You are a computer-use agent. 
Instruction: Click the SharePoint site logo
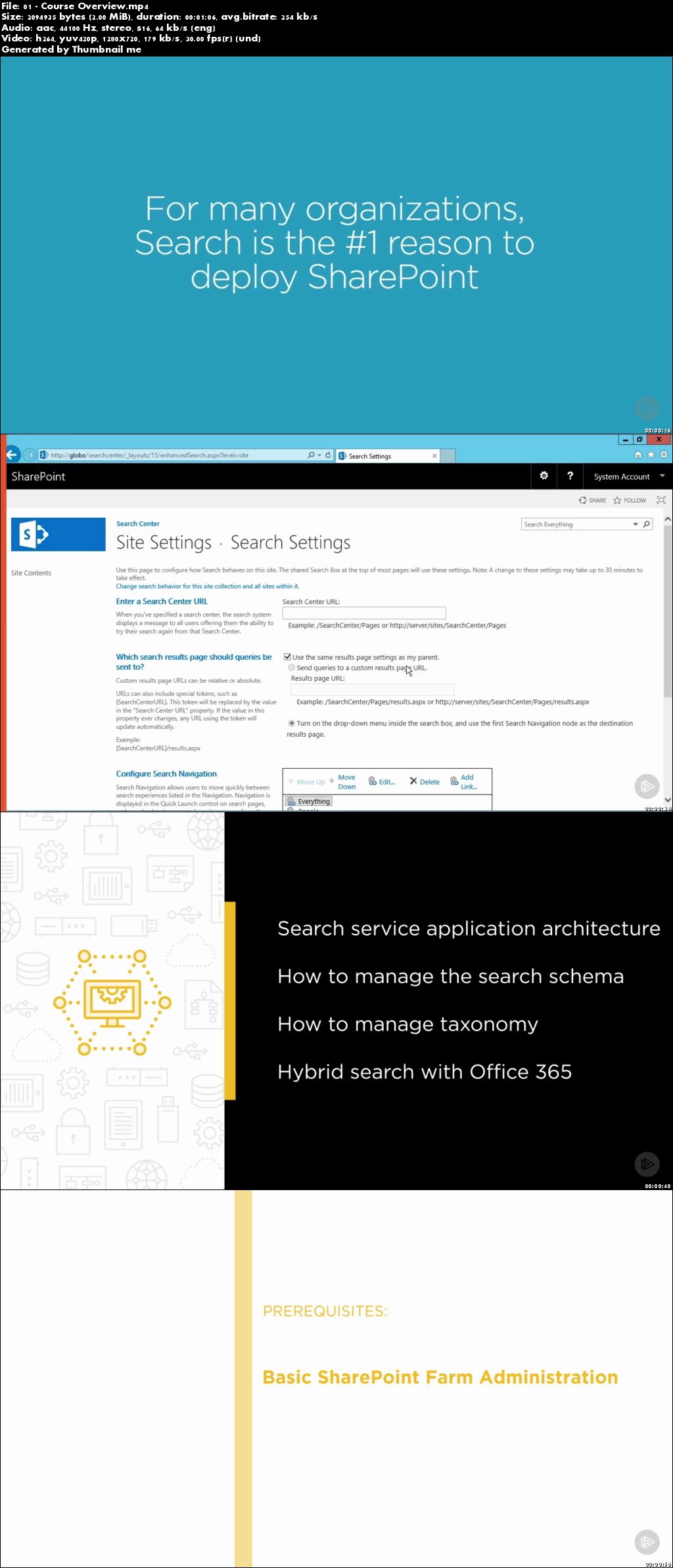pos(58,534)
